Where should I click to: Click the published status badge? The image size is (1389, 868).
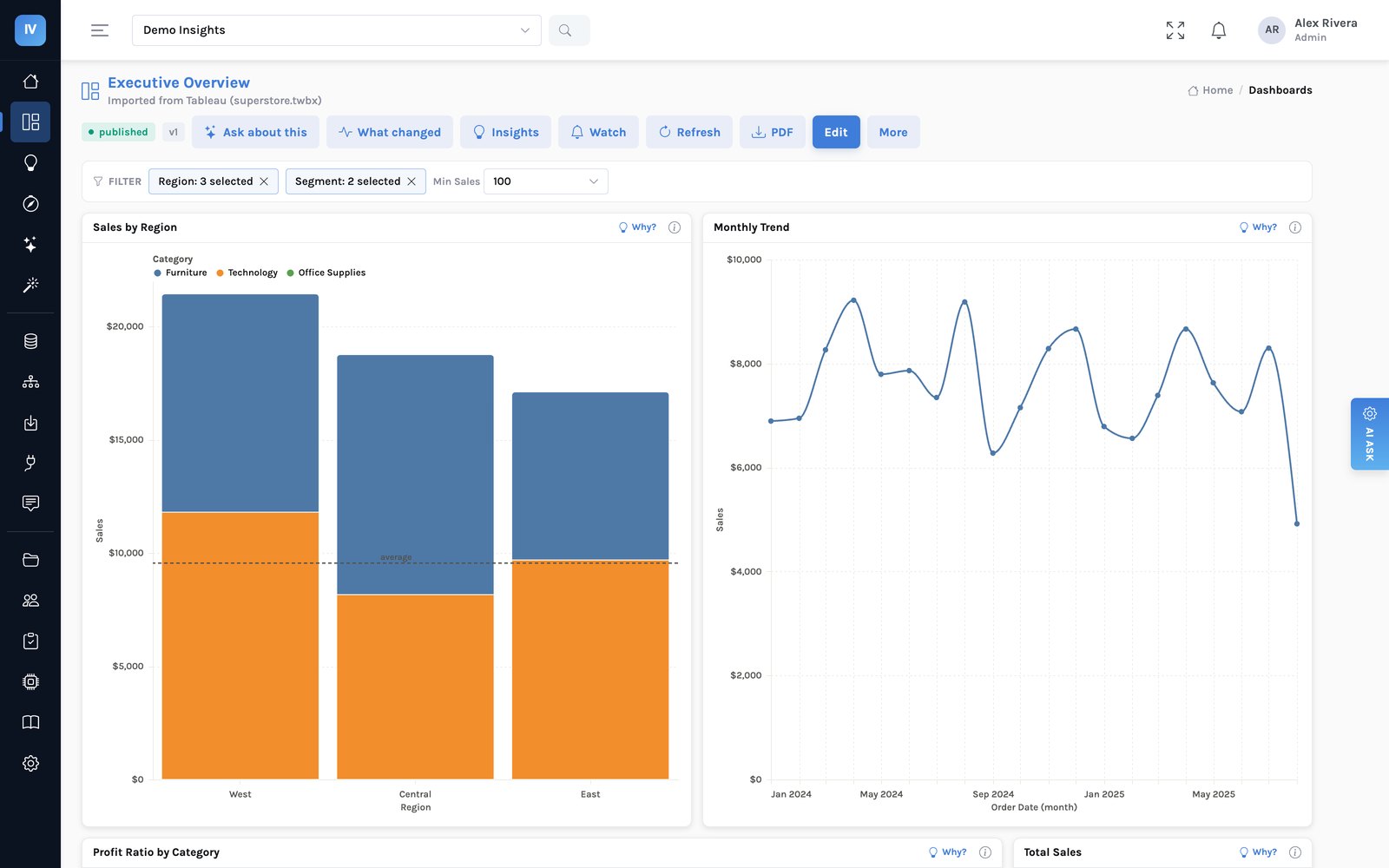pos(117,132)
